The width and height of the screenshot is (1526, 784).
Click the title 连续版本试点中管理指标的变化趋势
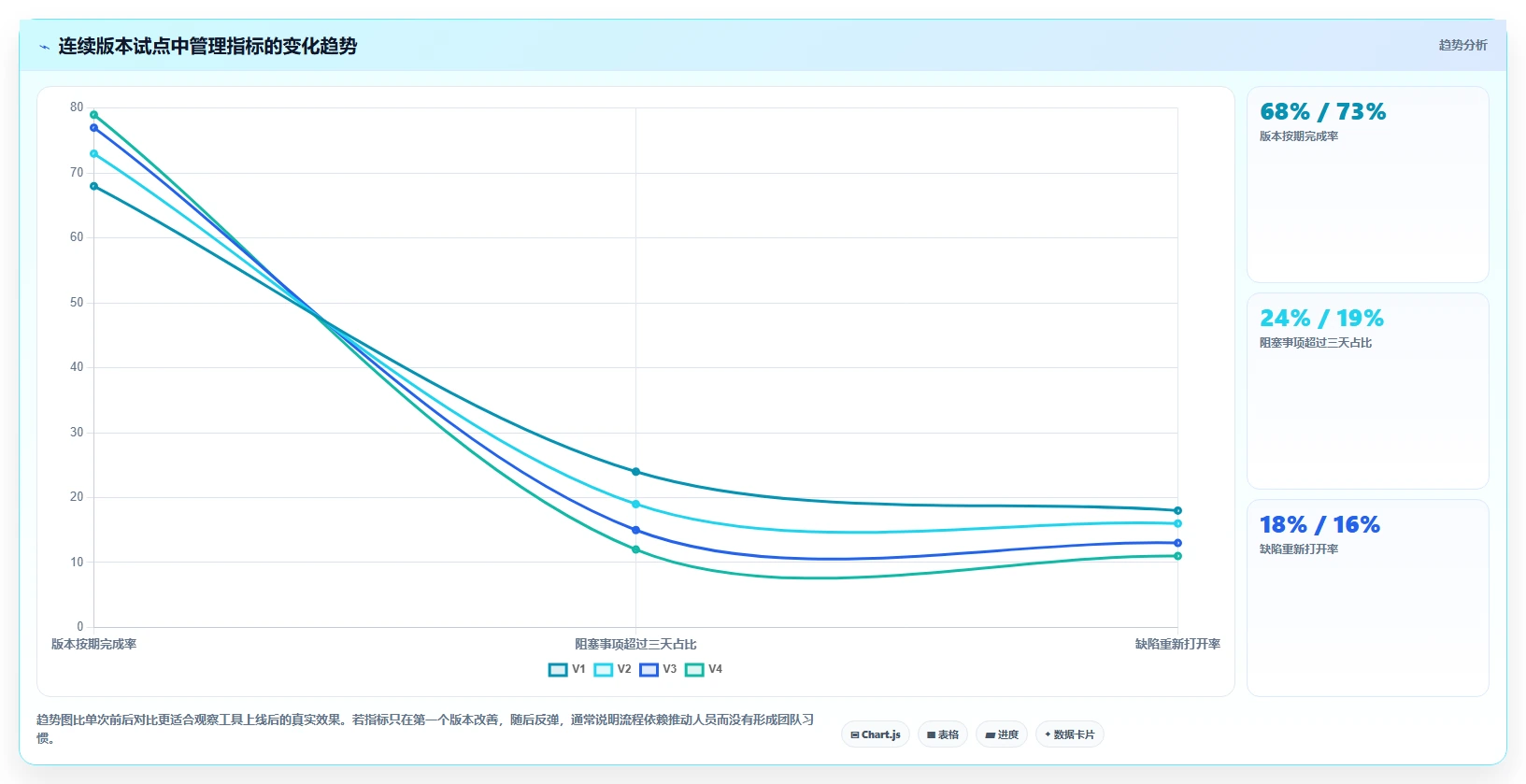click(207, 46)
